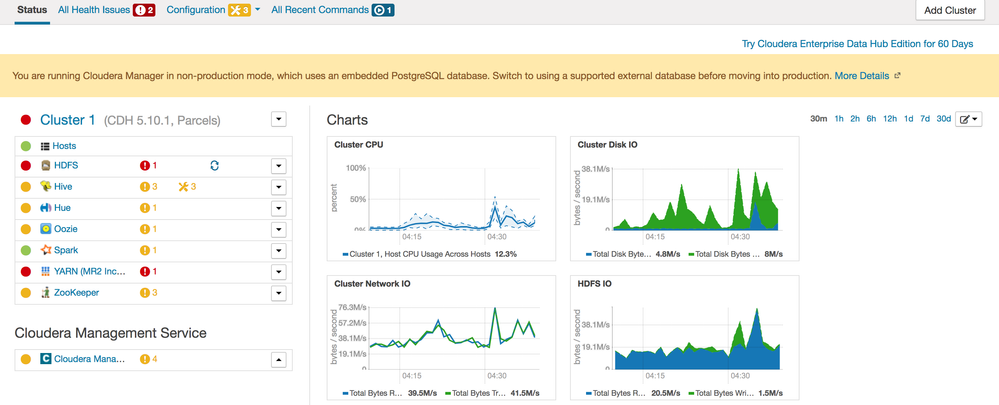999x405 pixels.
Task: Click the Hosts grid icon
Action: click(45, 146)
